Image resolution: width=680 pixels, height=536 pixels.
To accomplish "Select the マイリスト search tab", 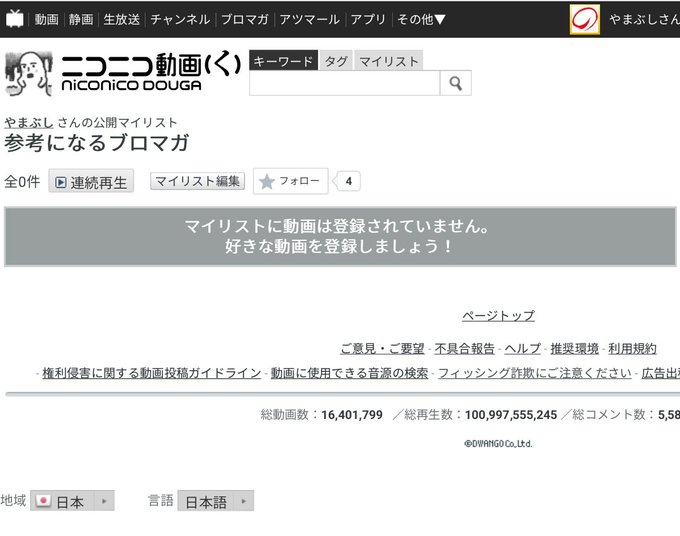I will [x=389, y=61].
